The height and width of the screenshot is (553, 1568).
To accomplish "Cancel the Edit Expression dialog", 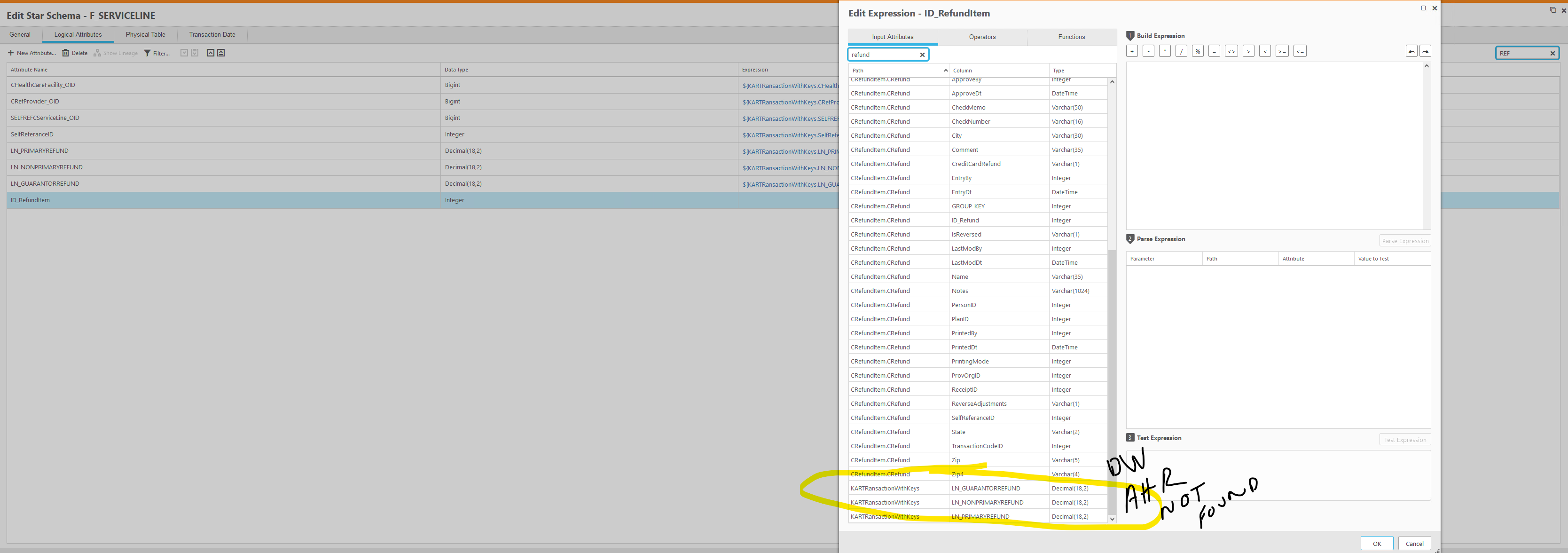I will pyautogui.click(x=1414, y=543).
